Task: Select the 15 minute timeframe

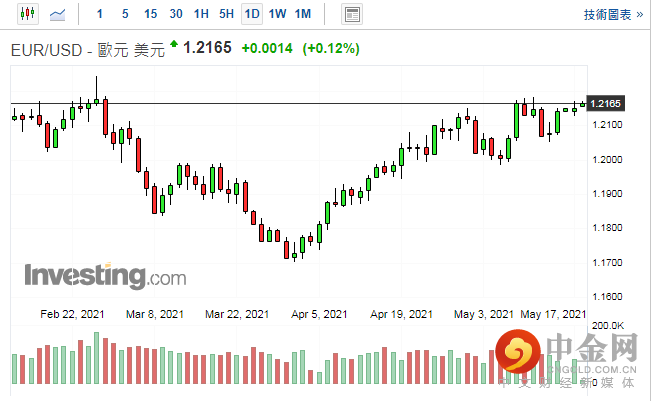Action: click(150, 14)
